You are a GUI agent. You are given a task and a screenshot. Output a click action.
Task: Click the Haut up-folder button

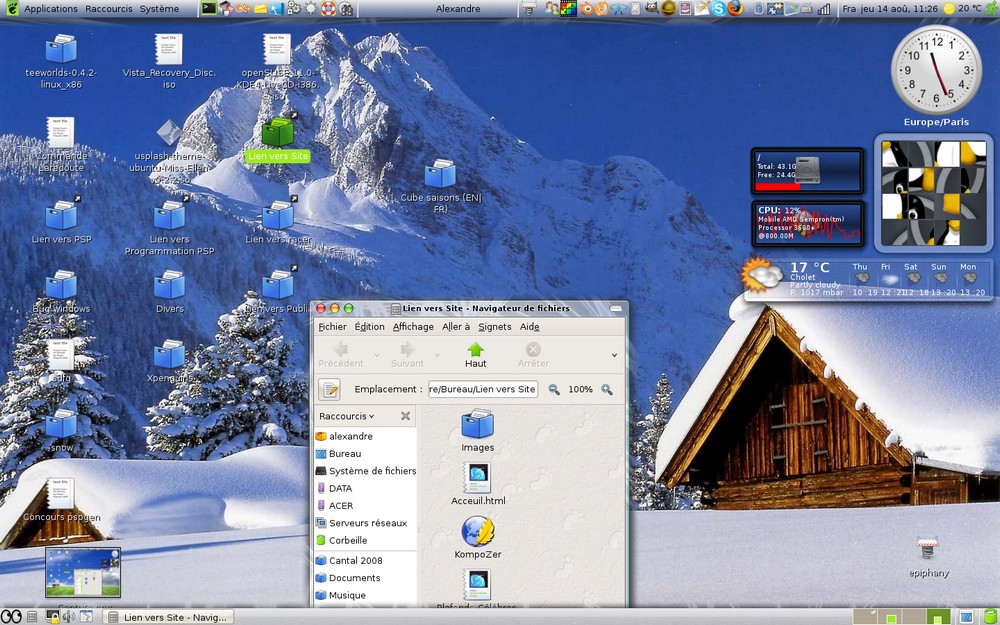[475, 355]
